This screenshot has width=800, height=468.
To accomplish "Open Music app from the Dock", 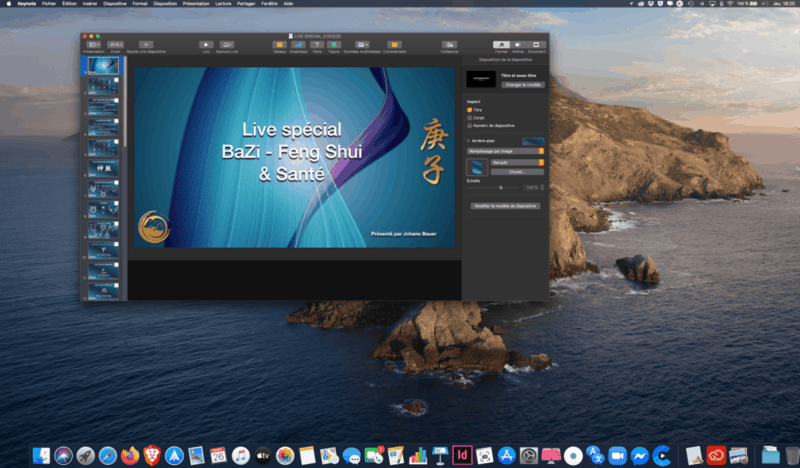I will tap(240, 456).
